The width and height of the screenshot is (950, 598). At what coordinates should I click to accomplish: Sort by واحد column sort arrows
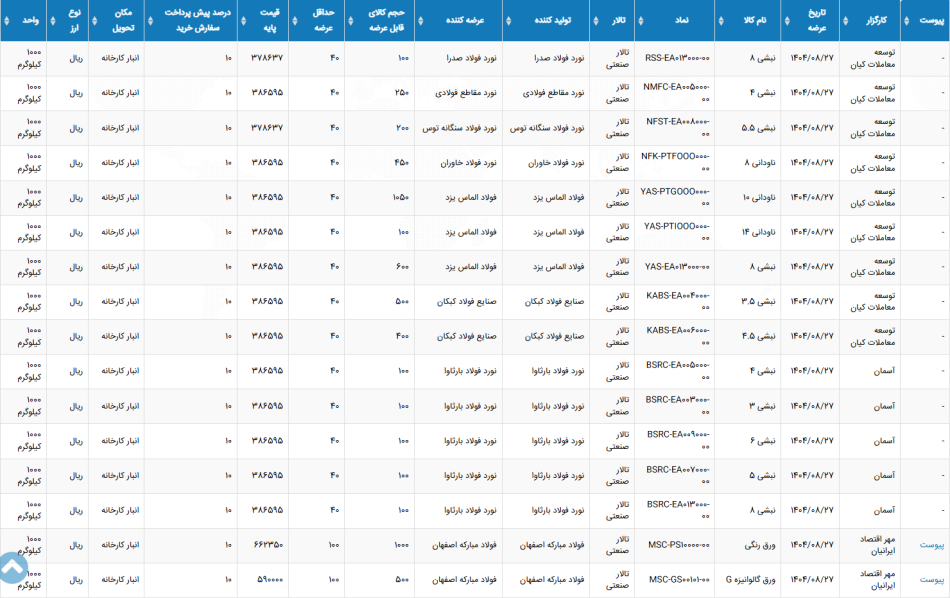pyautogui.click(x=7, y=21)
